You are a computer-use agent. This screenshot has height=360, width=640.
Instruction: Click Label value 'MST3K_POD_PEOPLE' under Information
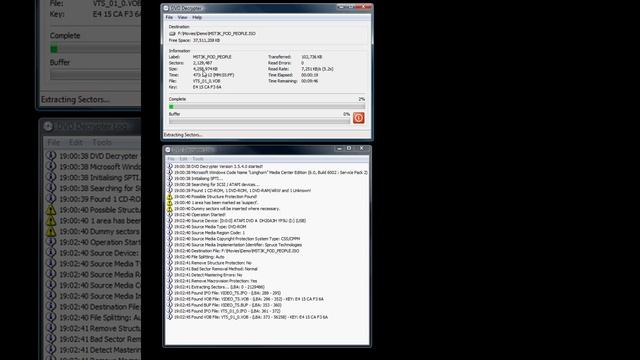click(x=212, y=57)
